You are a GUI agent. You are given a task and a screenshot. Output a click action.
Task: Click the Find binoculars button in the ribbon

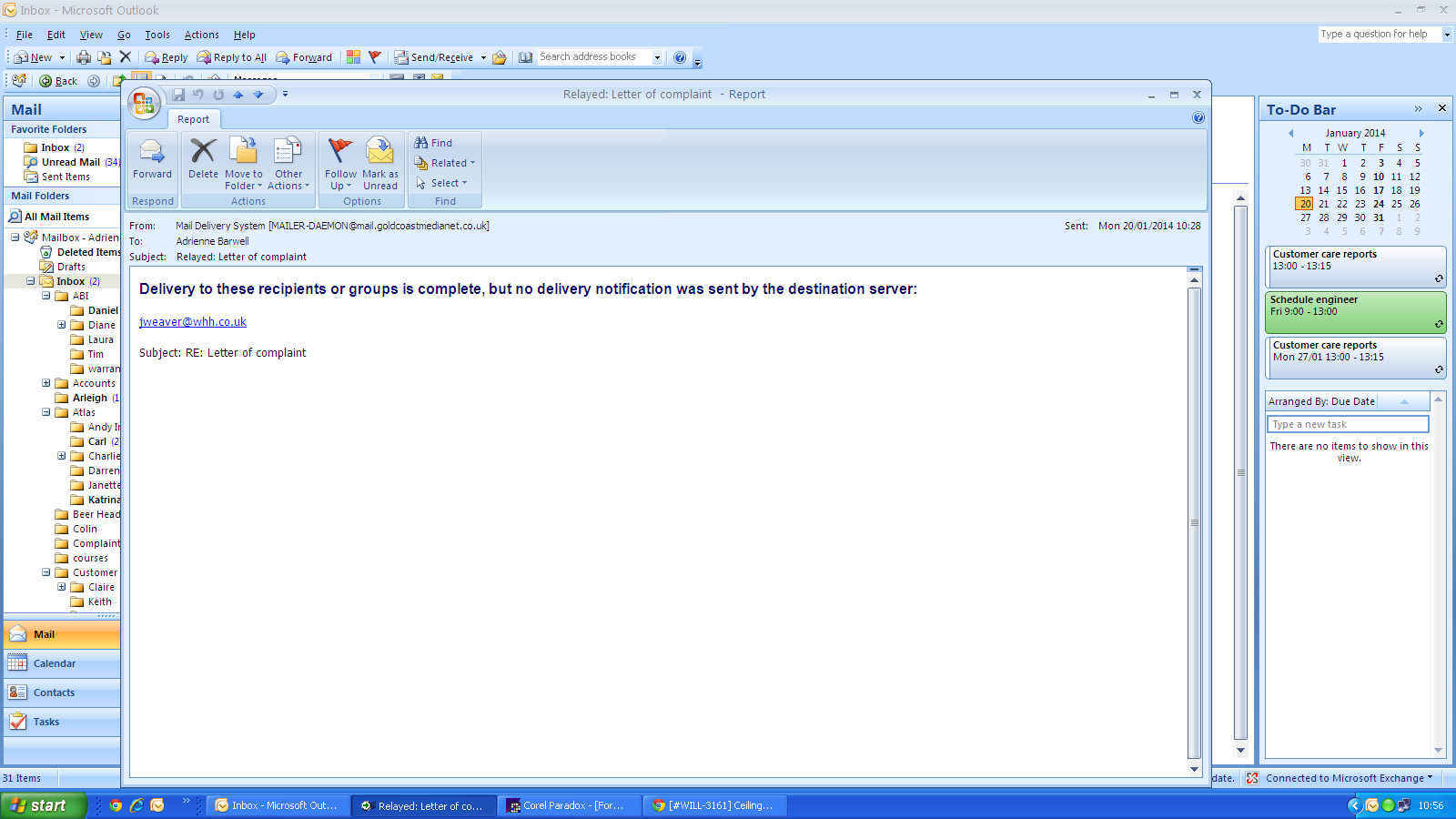pyautogui.click(x=433, y=143)
